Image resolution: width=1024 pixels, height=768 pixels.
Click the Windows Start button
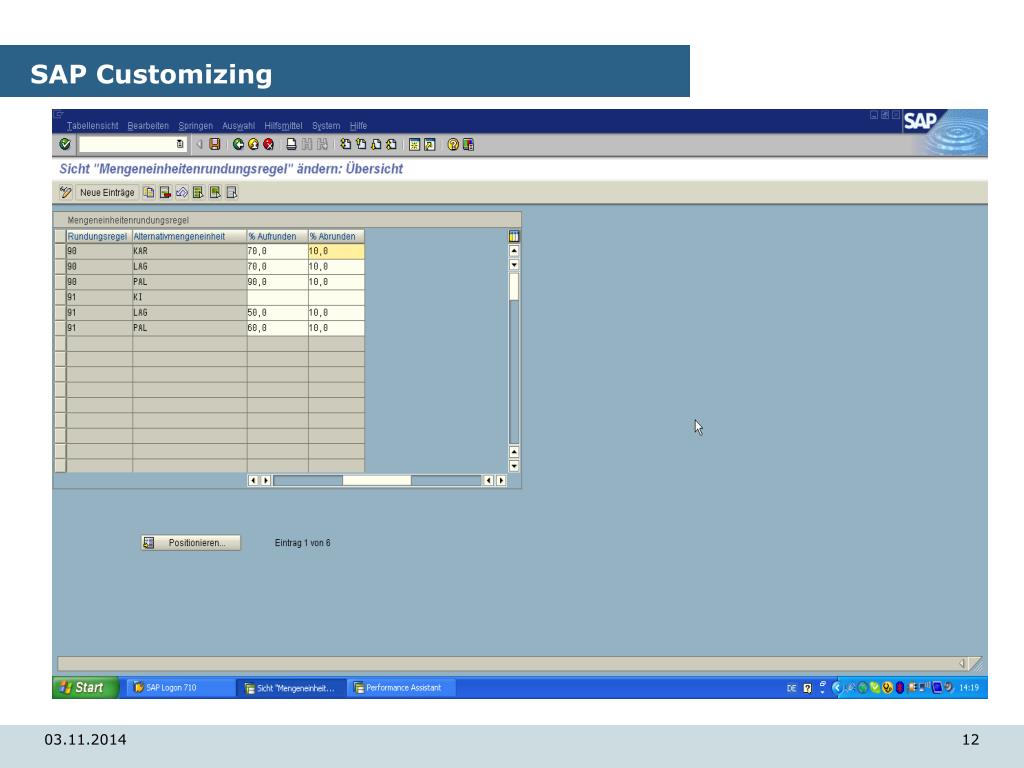tap(86, 687)
